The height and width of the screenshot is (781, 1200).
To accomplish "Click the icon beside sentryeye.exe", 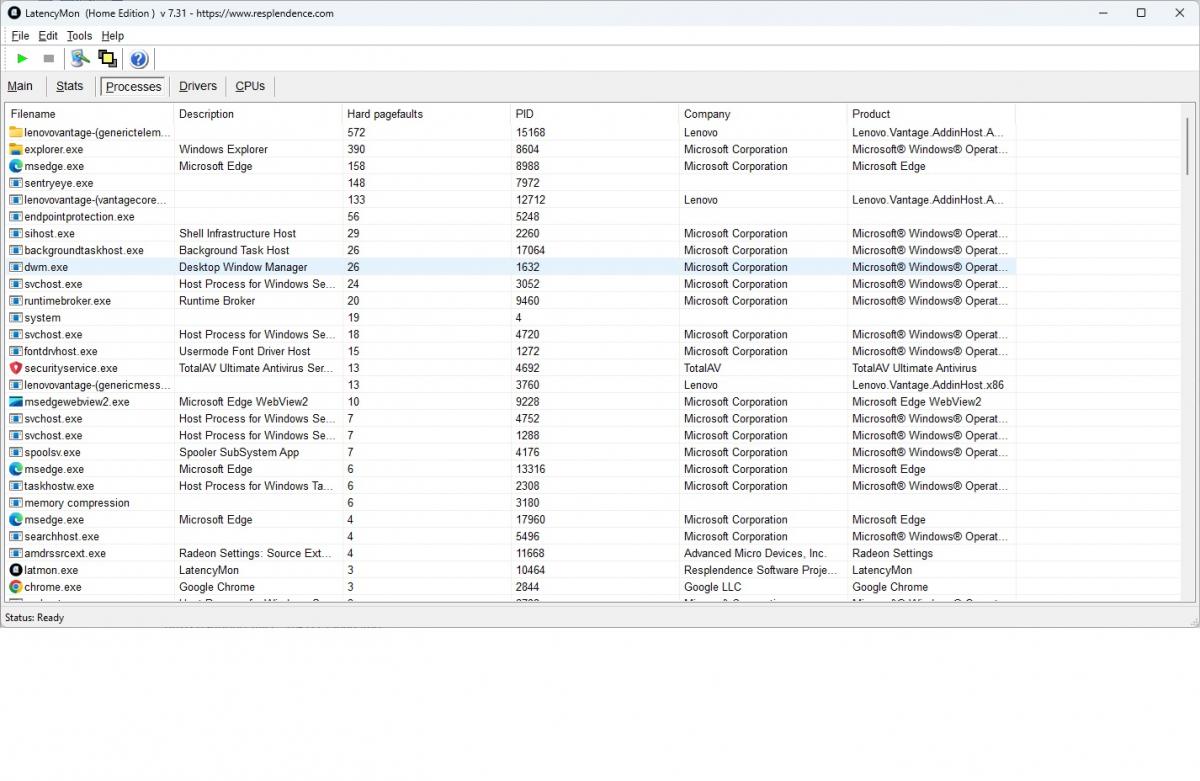I will pos(16,183).
